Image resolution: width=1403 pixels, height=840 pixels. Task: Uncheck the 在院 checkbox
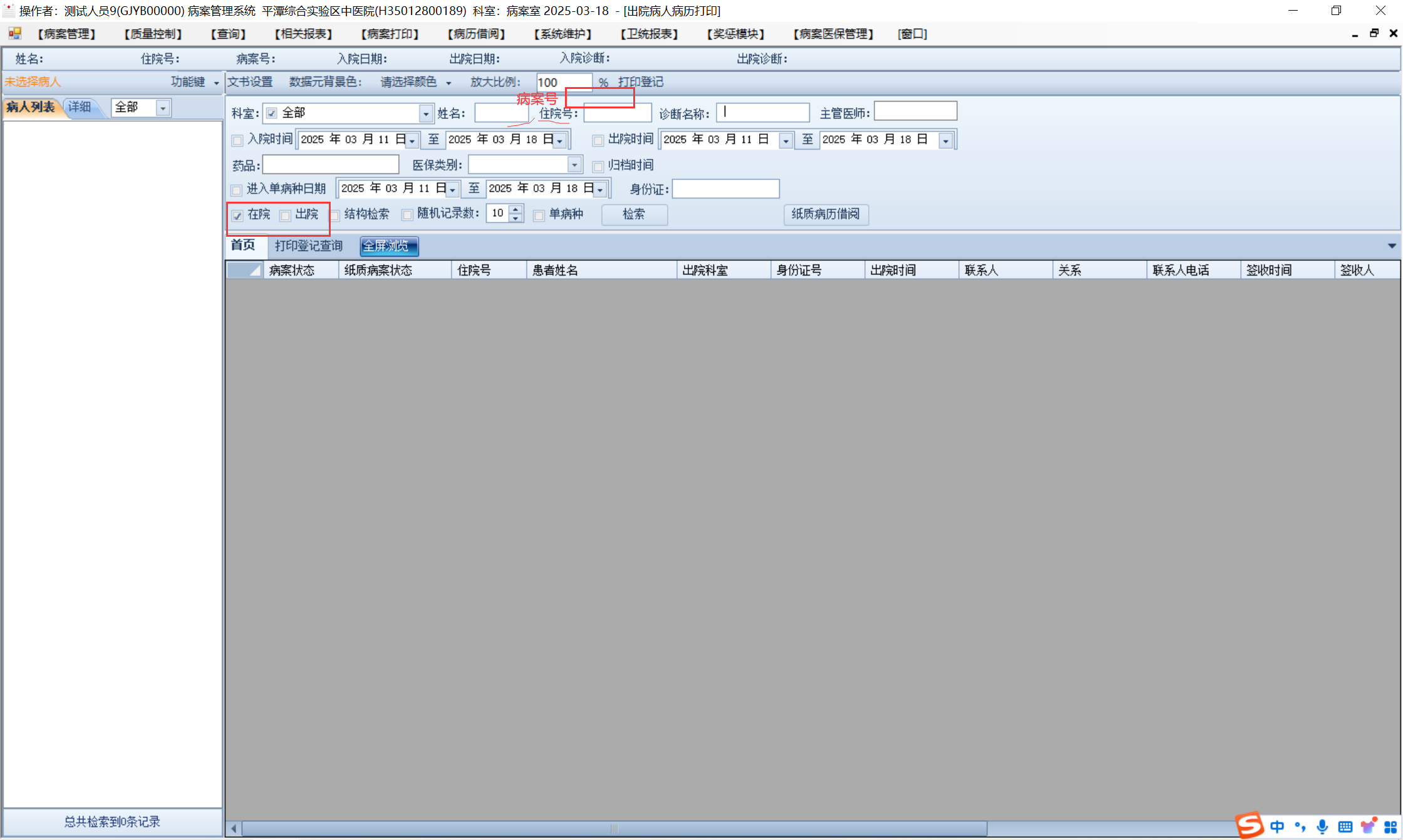(x=237, y=215)
